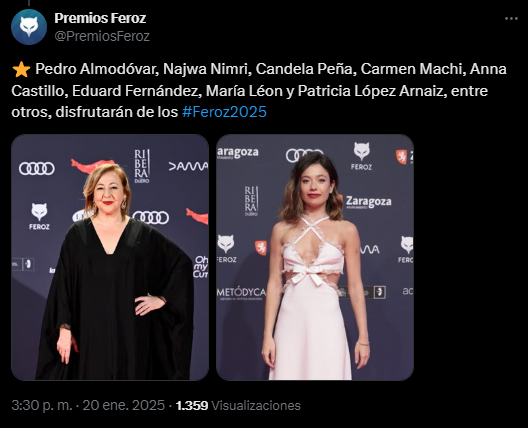
Task: Open the Premios Feroz profile avatar
Action: point(29,27)
